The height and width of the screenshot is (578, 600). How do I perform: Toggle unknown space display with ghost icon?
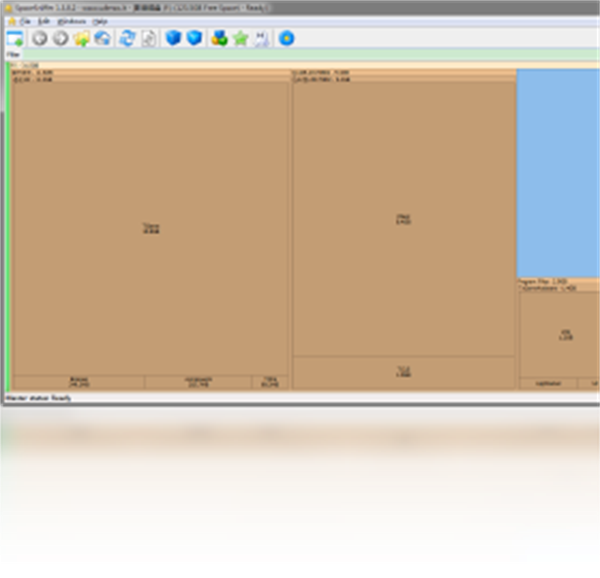pos(262,38)
